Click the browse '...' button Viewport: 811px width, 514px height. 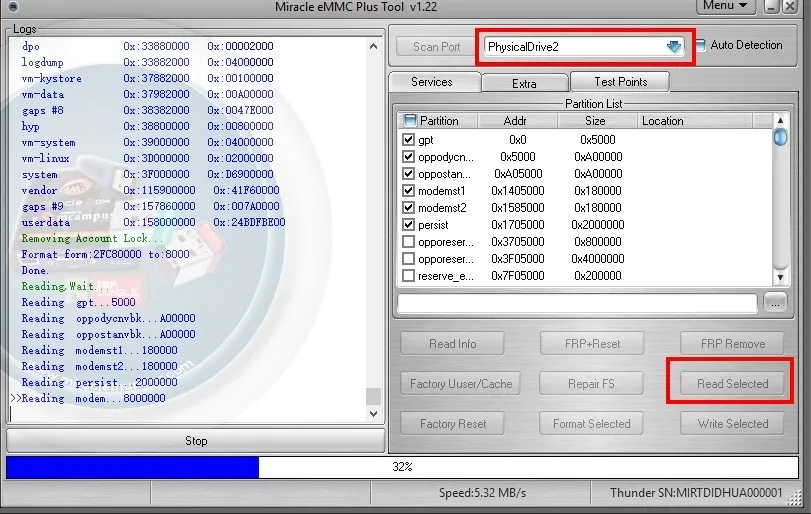tap(774, 303)
